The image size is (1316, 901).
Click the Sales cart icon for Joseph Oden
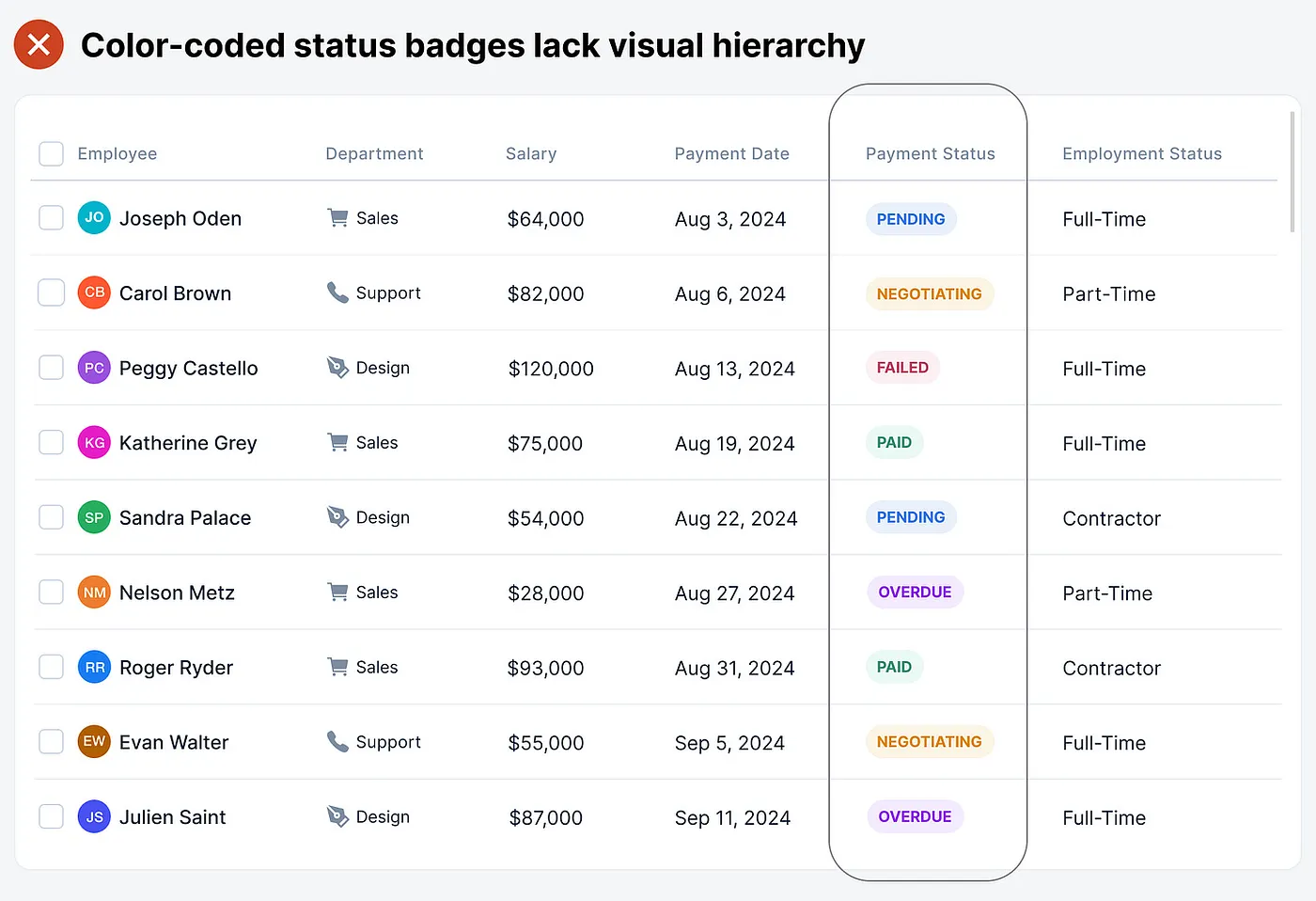pos(337,218)
